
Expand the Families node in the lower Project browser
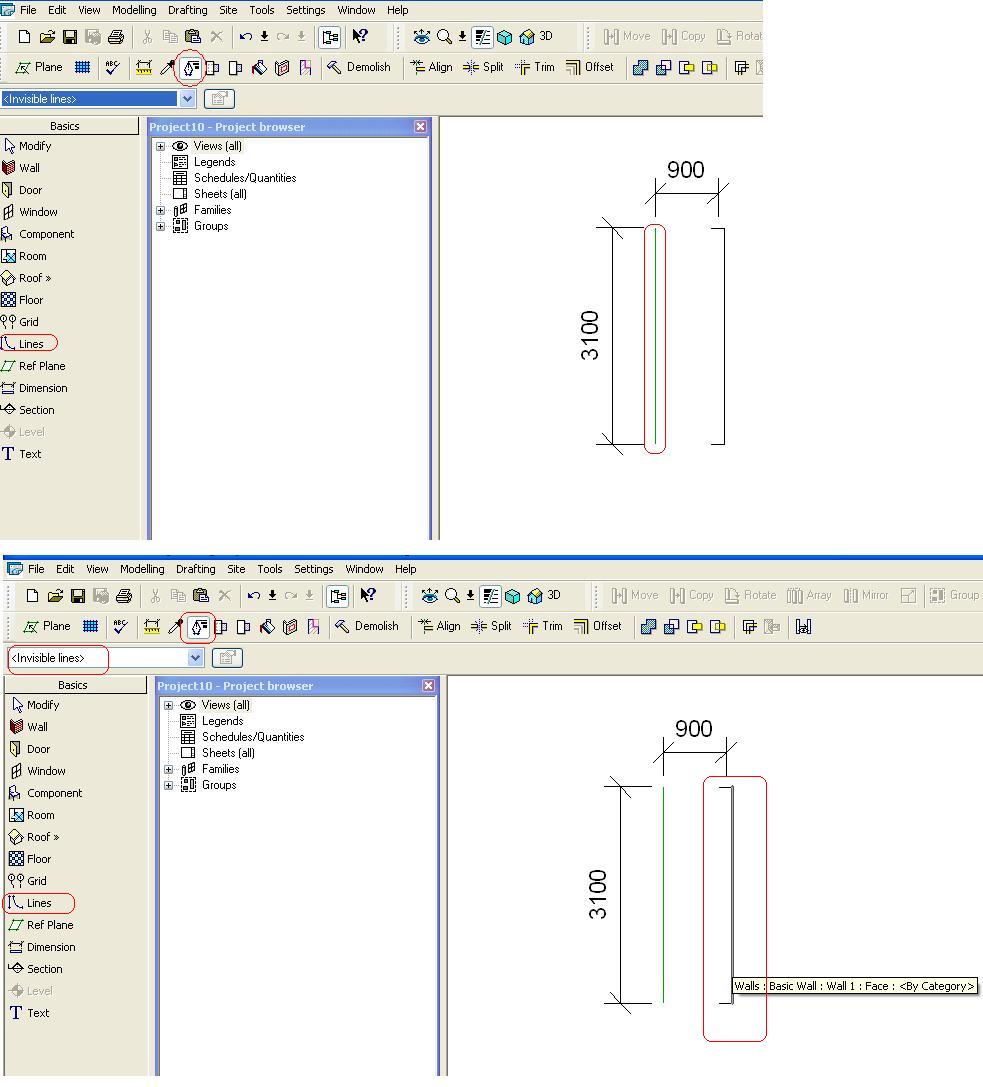coord(168,769)
